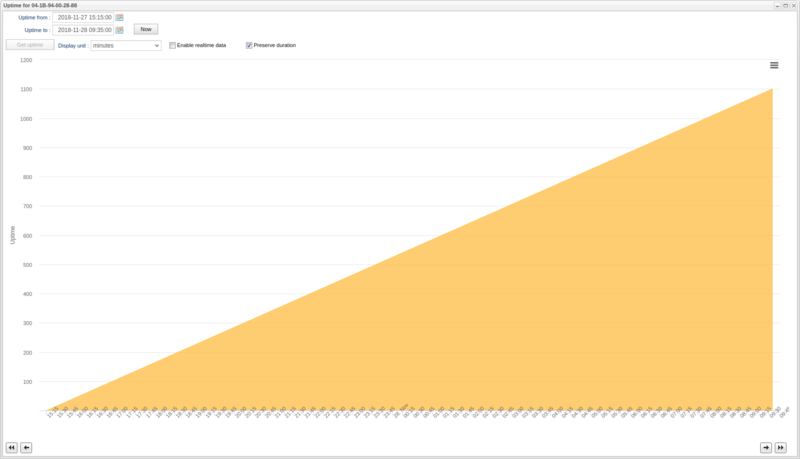Viewport: 800px width, 459px height.
Task: Focus the Uptime to date field
Action: (83, 30)
